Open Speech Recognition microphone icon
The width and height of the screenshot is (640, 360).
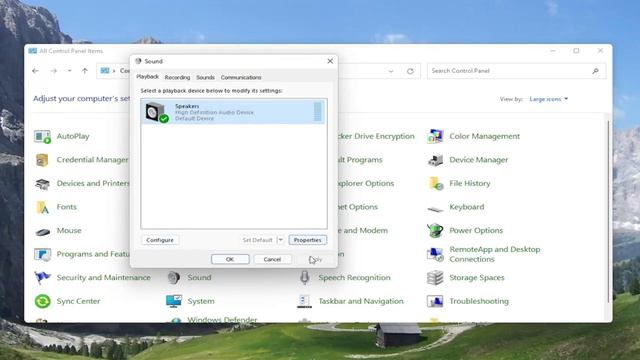pyautogui.click(x=304, y=278)
